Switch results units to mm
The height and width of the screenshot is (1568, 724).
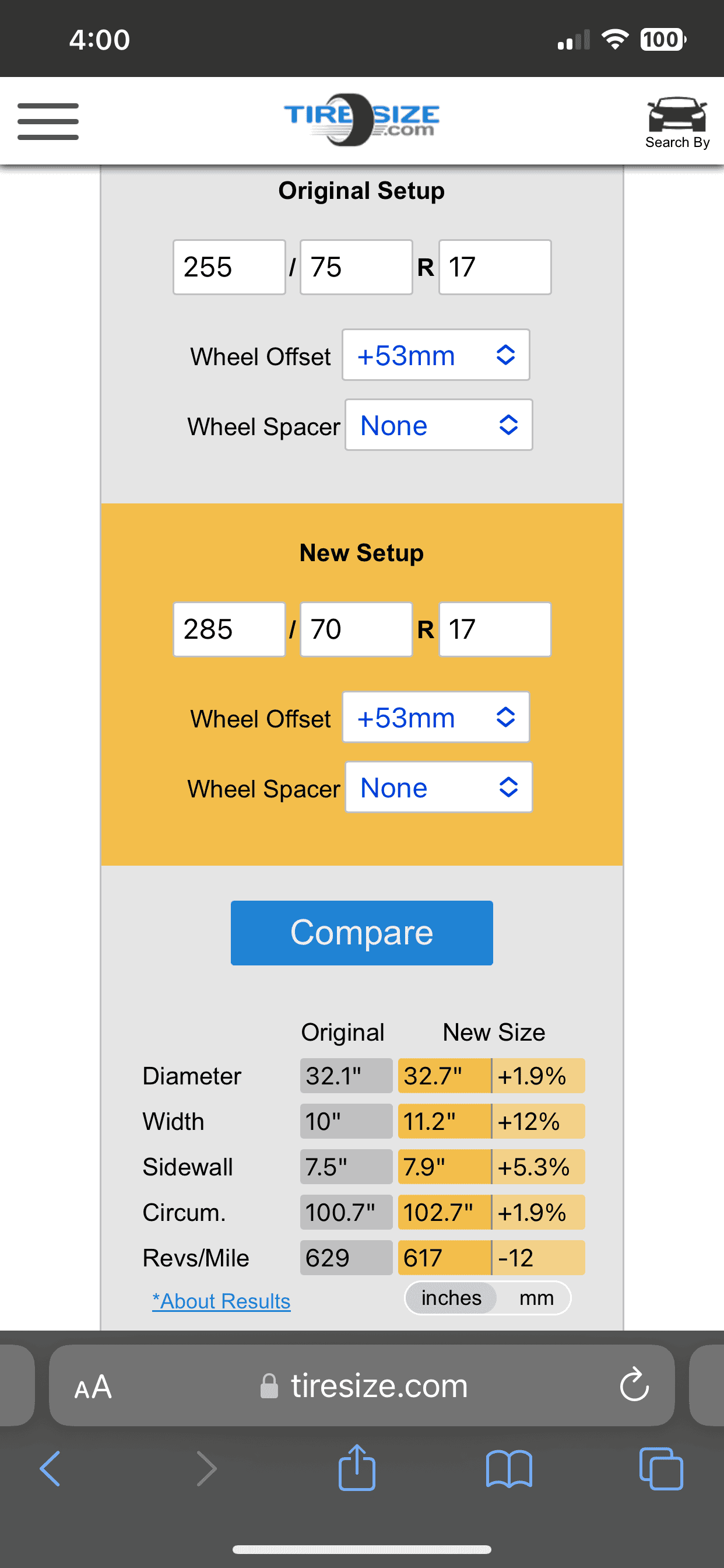(x=536, y=1298)
